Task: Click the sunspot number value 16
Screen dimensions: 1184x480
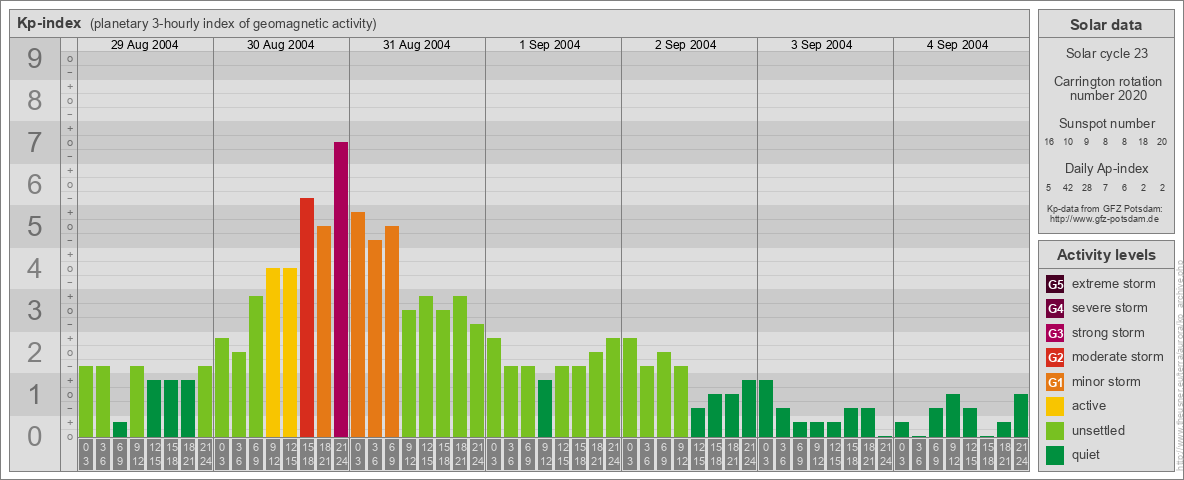Action: 1049,142
